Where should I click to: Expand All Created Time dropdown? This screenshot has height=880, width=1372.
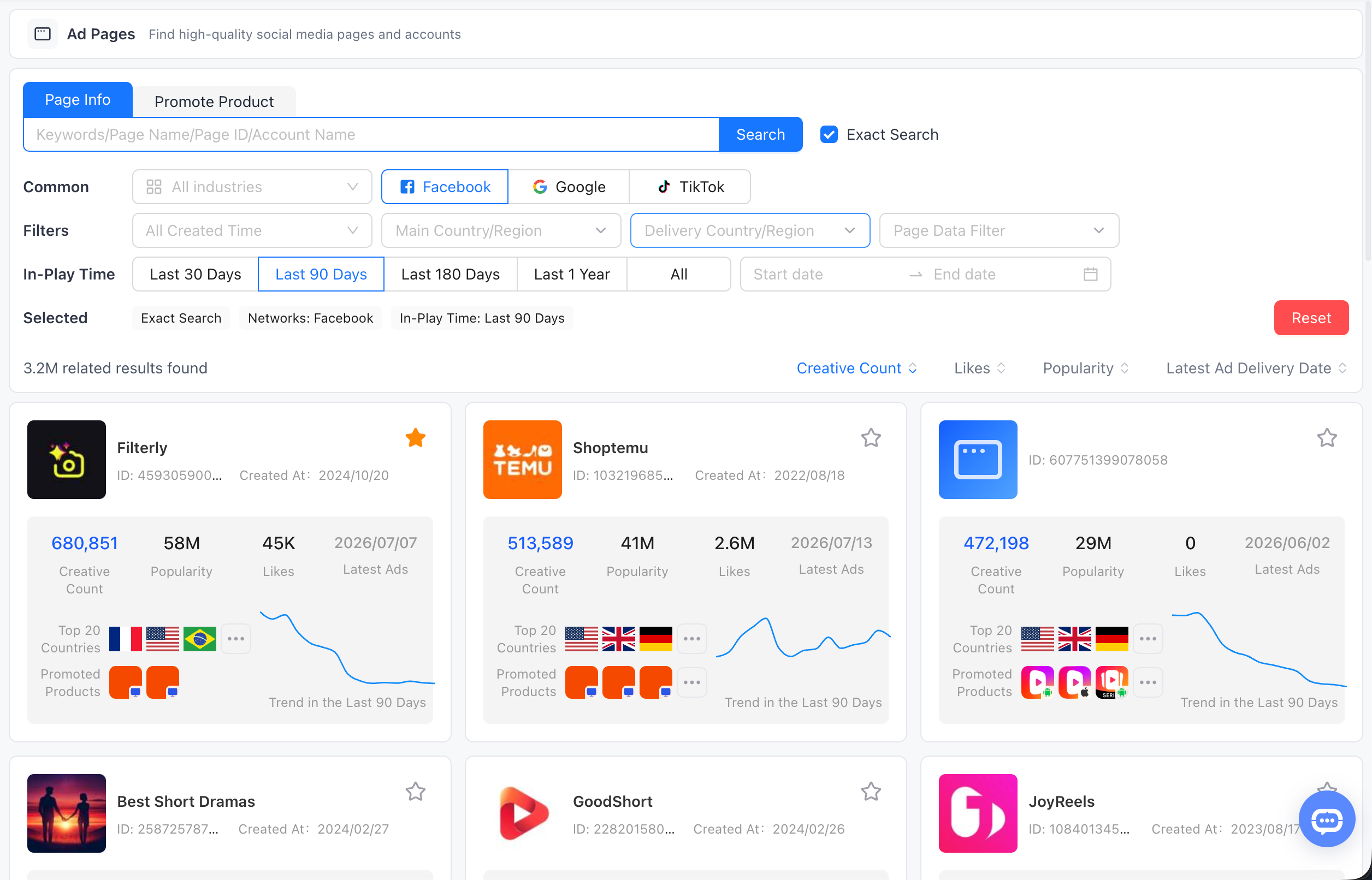(252, 230)
